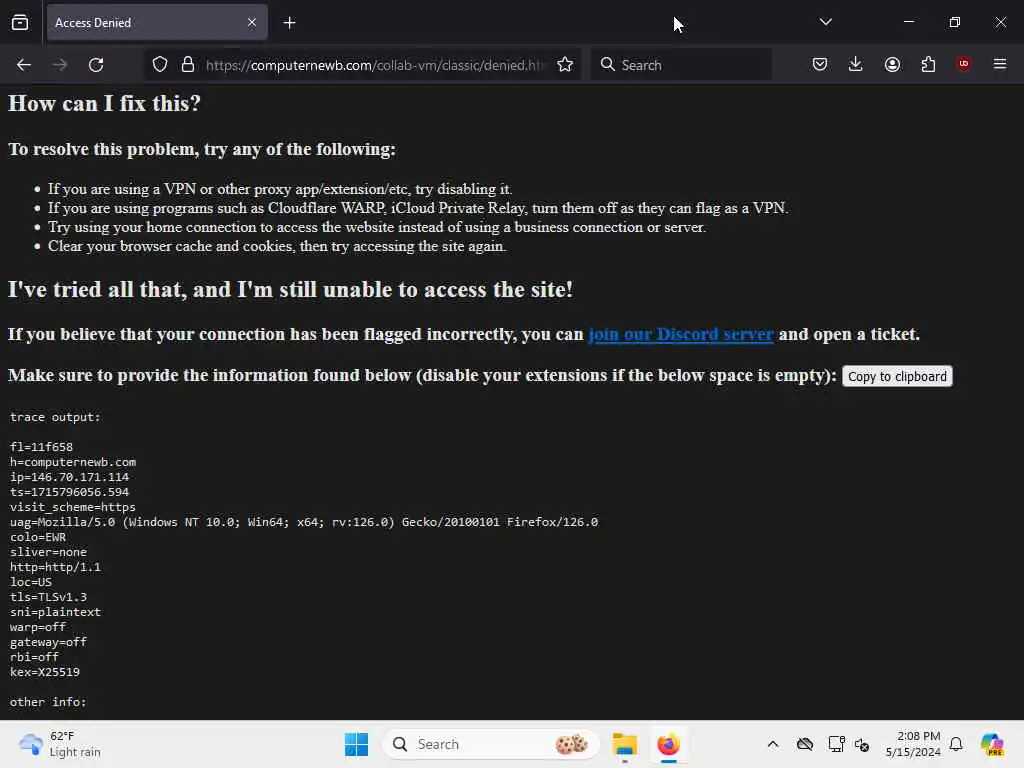1024x768 pixels.
Task: Click the uag=Mozilla/5.0 user agent line
Action: tap(304, 522)
